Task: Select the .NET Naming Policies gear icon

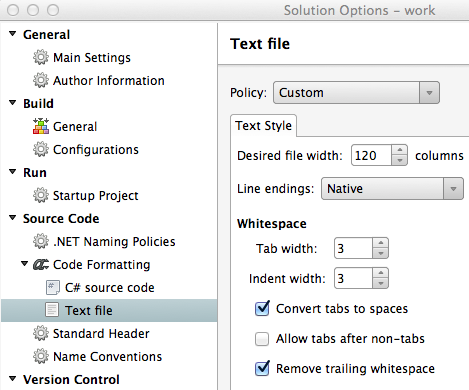Action: point(41,241)
